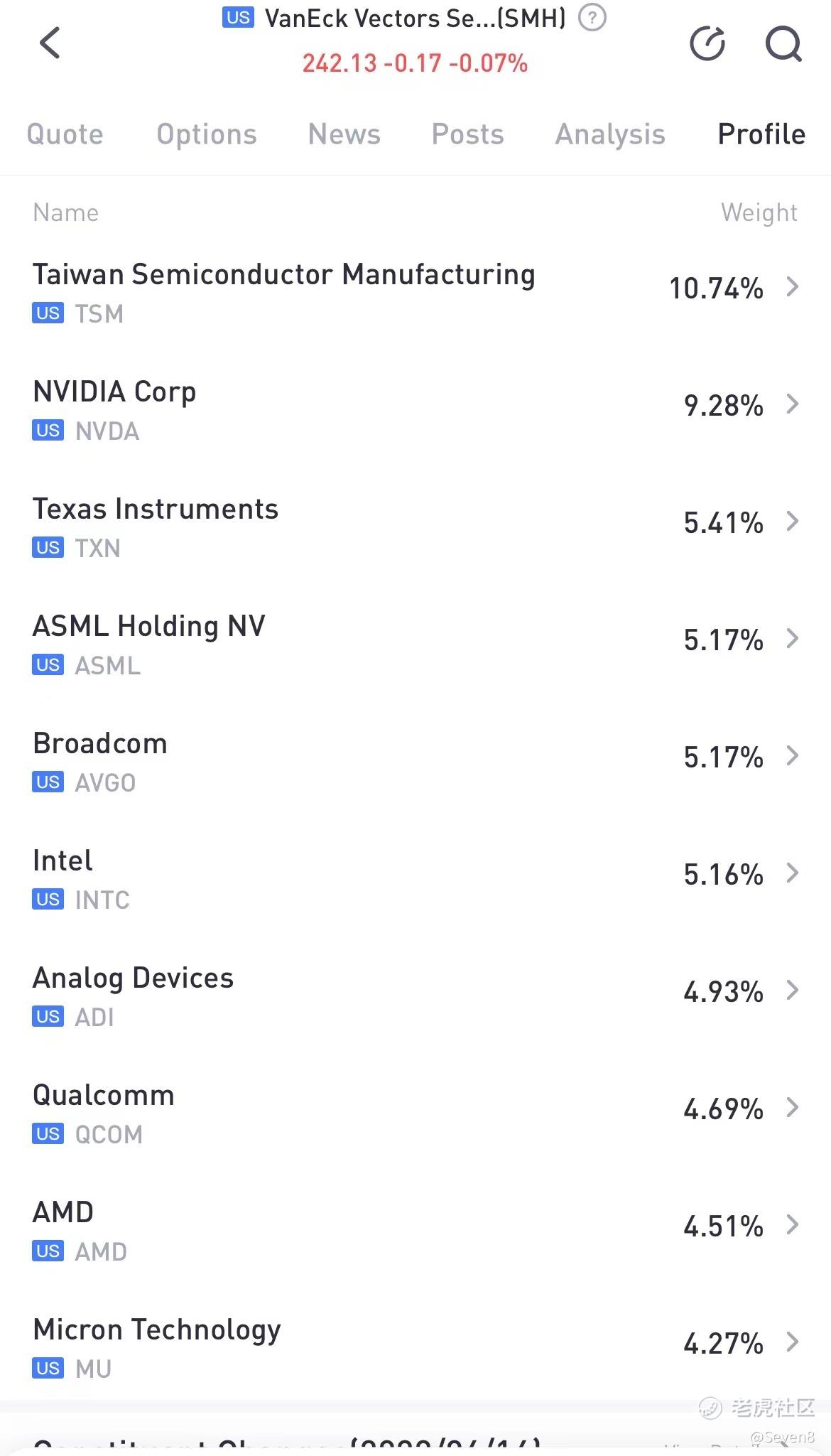Image resolution: width=831 pixels, height=1456 pixels.
Task: Open Intel holding via its chevron
Action: (x=793, y=873)
